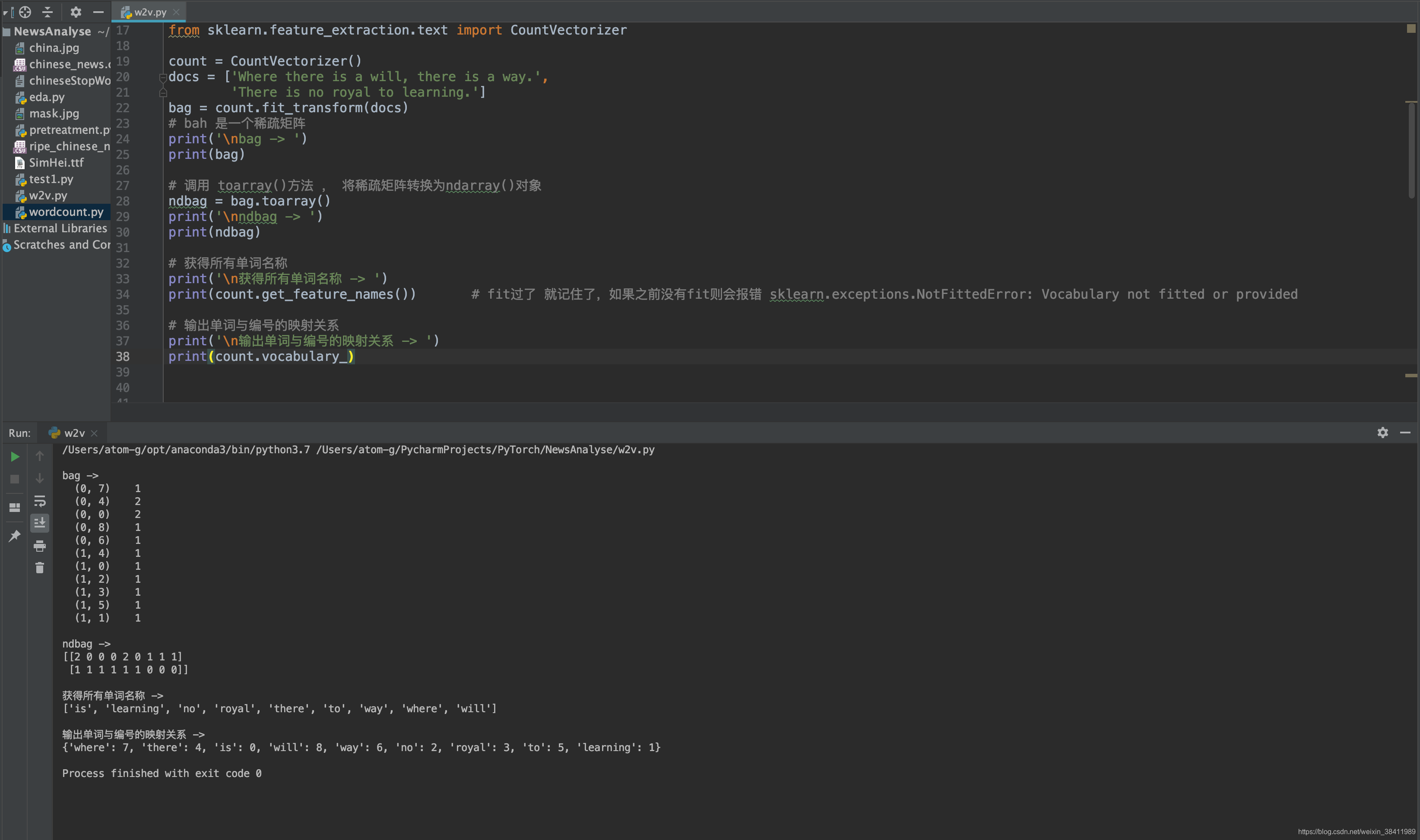Click the '# bah' comment on line 23

237,123
